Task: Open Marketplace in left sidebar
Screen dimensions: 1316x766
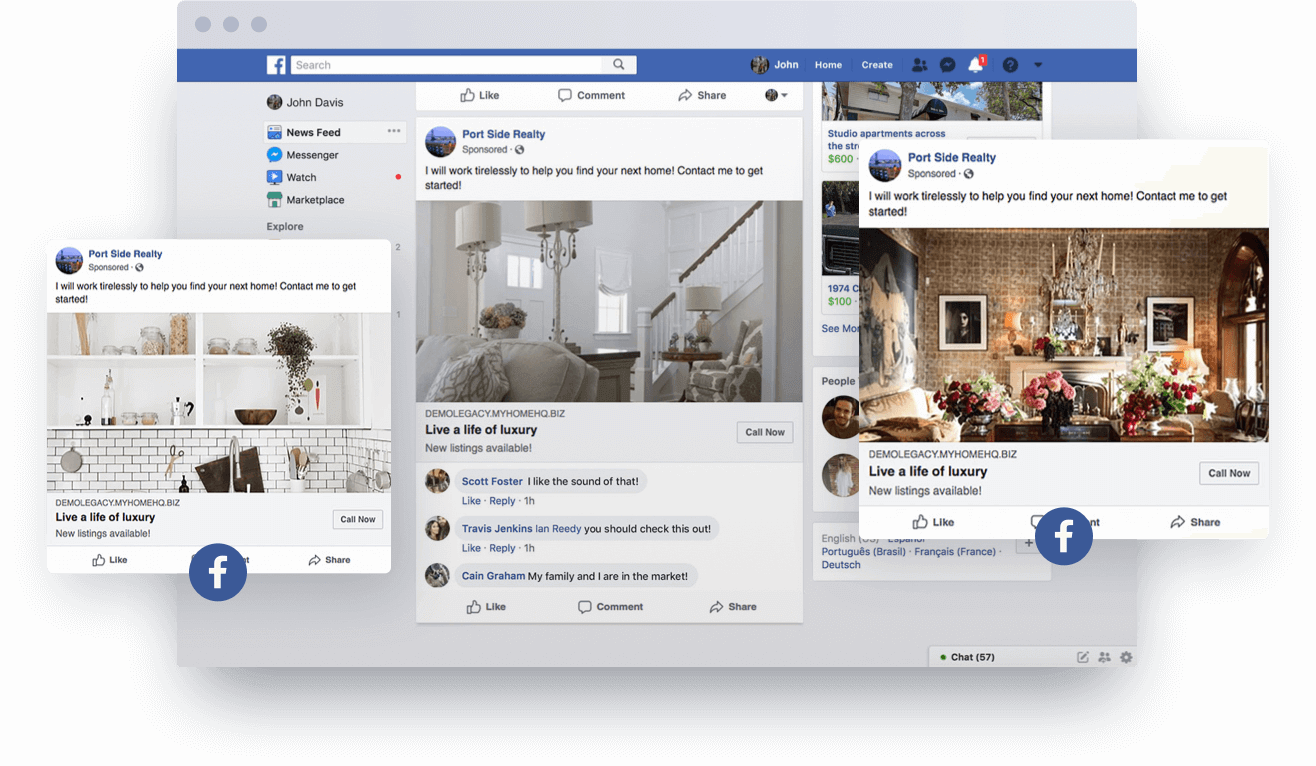Action: click(306, 200)
